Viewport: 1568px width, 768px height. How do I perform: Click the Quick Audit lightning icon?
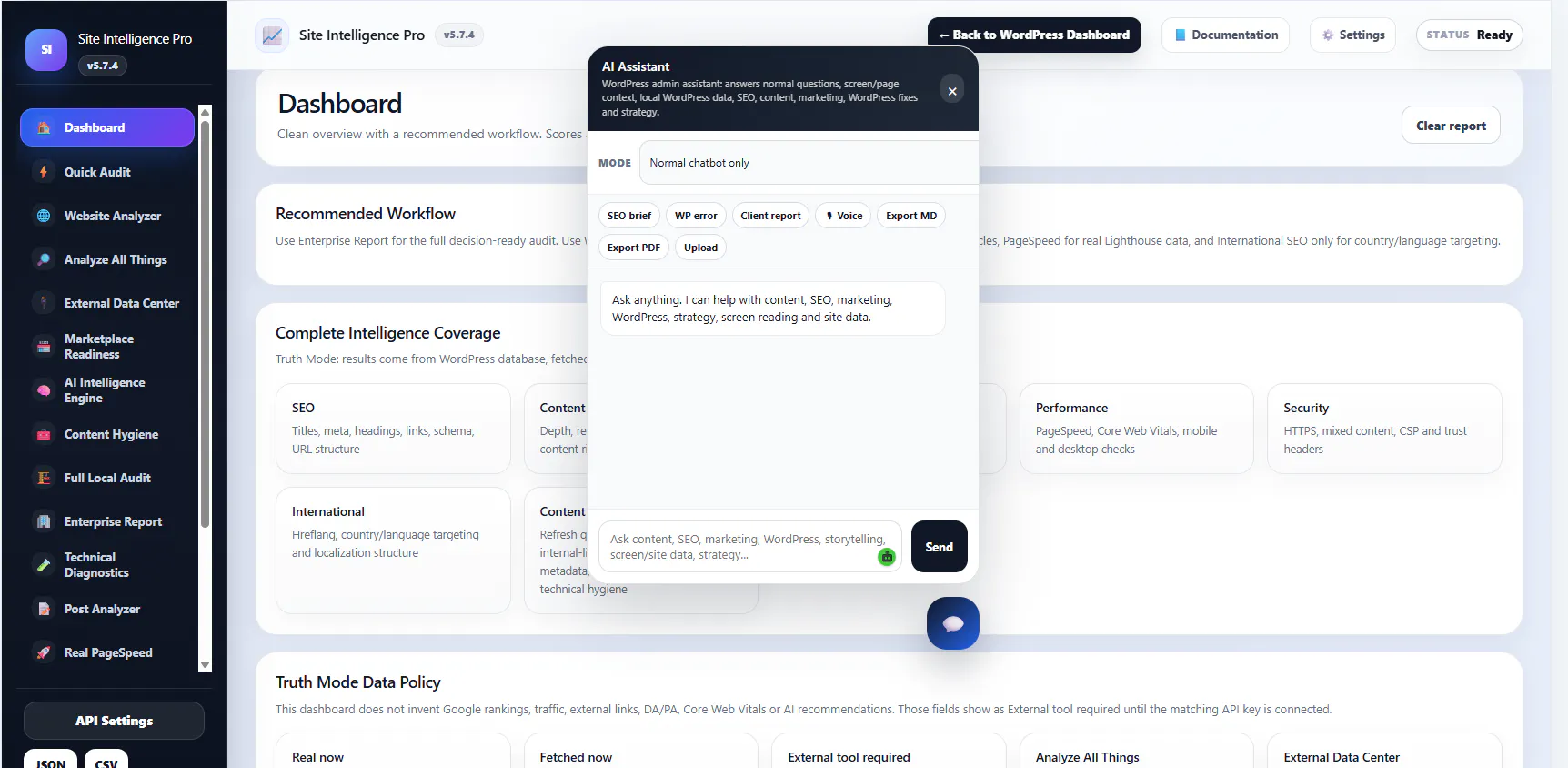(44, 172)
